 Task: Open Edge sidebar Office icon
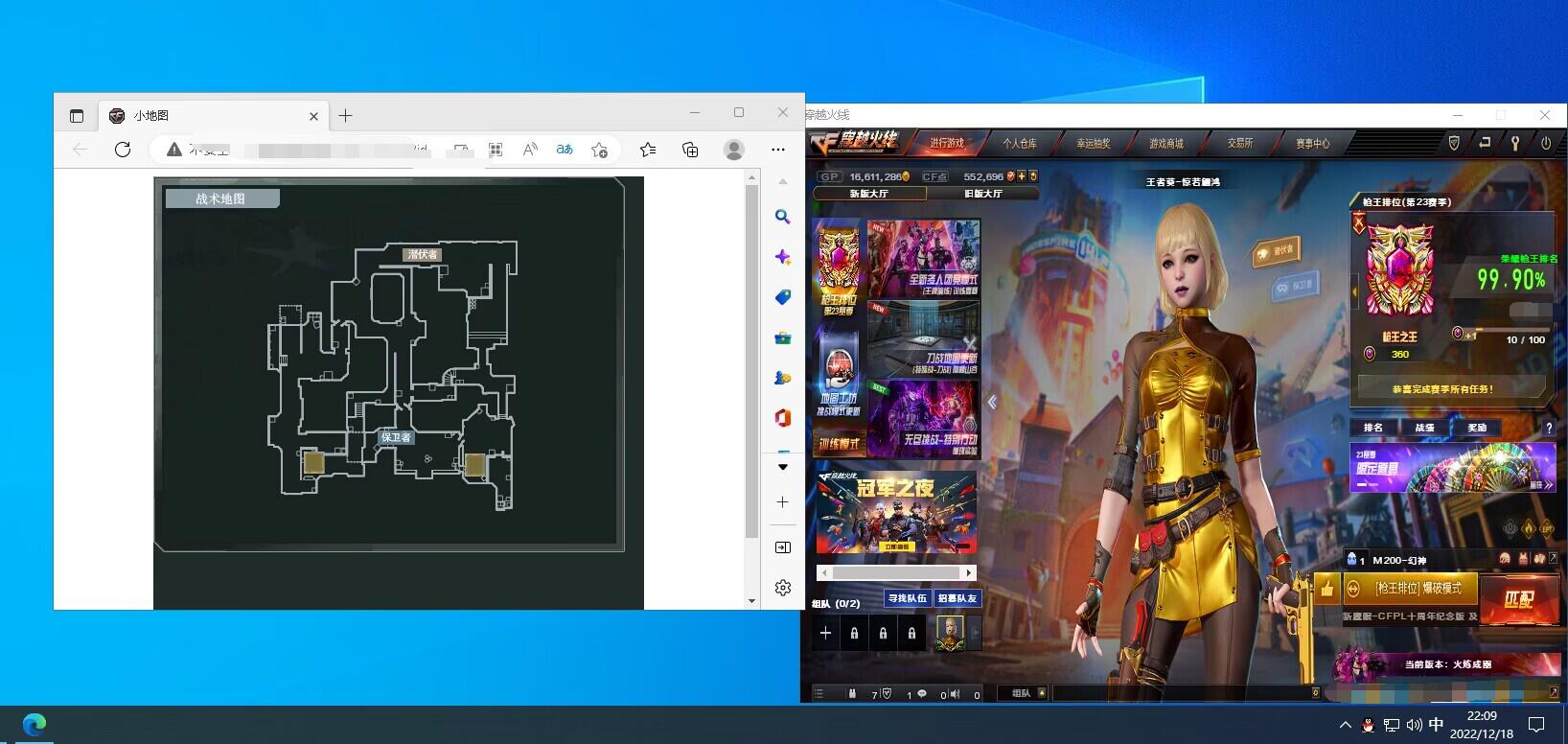[x=783, y=418]
